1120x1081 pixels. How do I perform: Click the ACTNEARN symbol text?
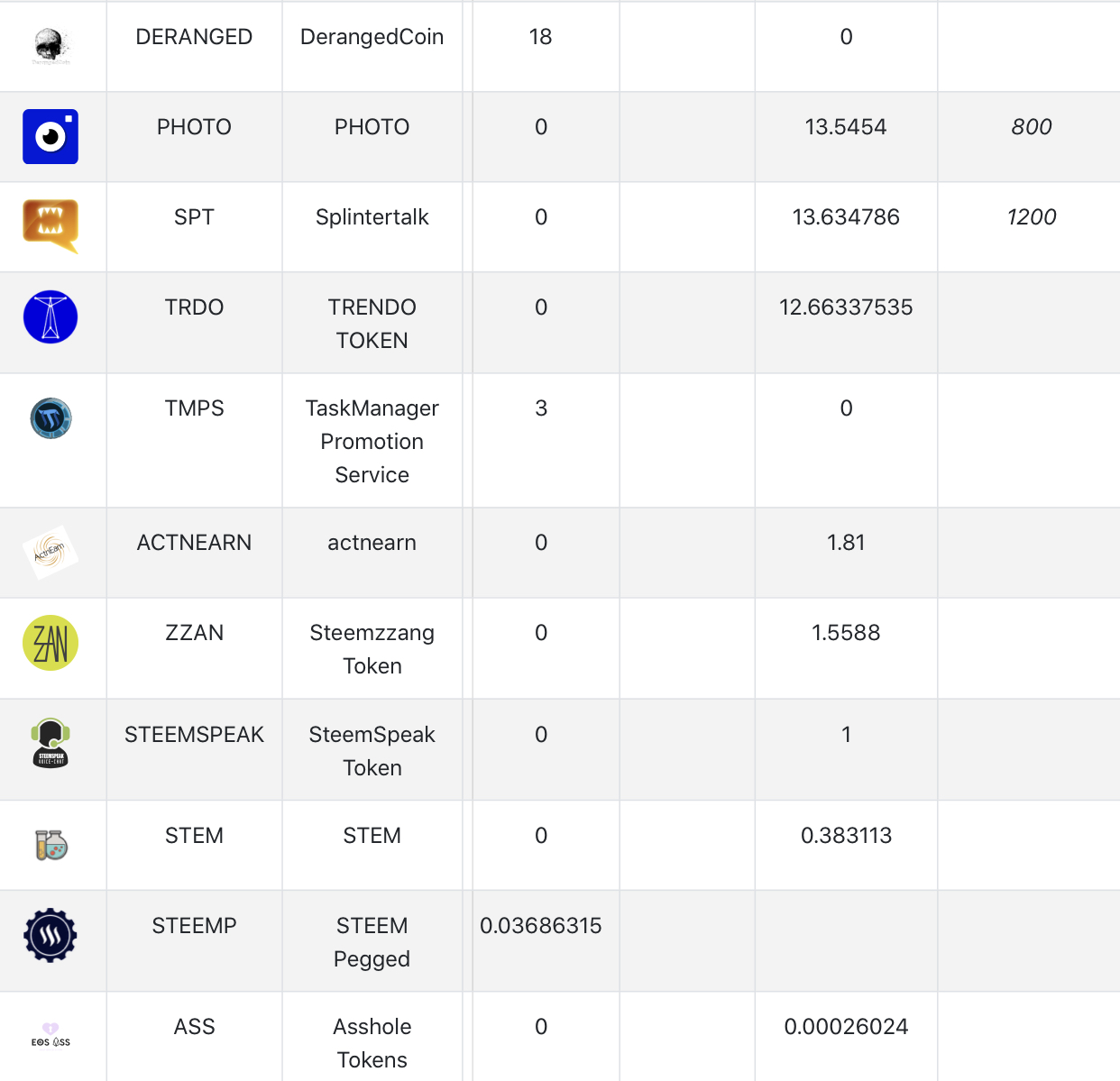point(194,543)
